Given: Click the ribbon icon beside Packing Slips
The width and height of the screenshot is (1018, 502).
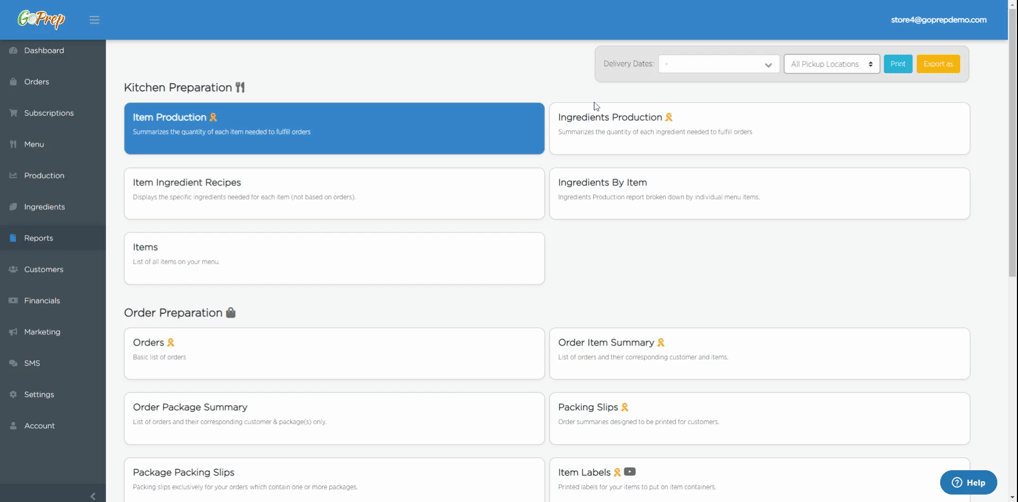Looking at the screenshot, I should point(625,407).
